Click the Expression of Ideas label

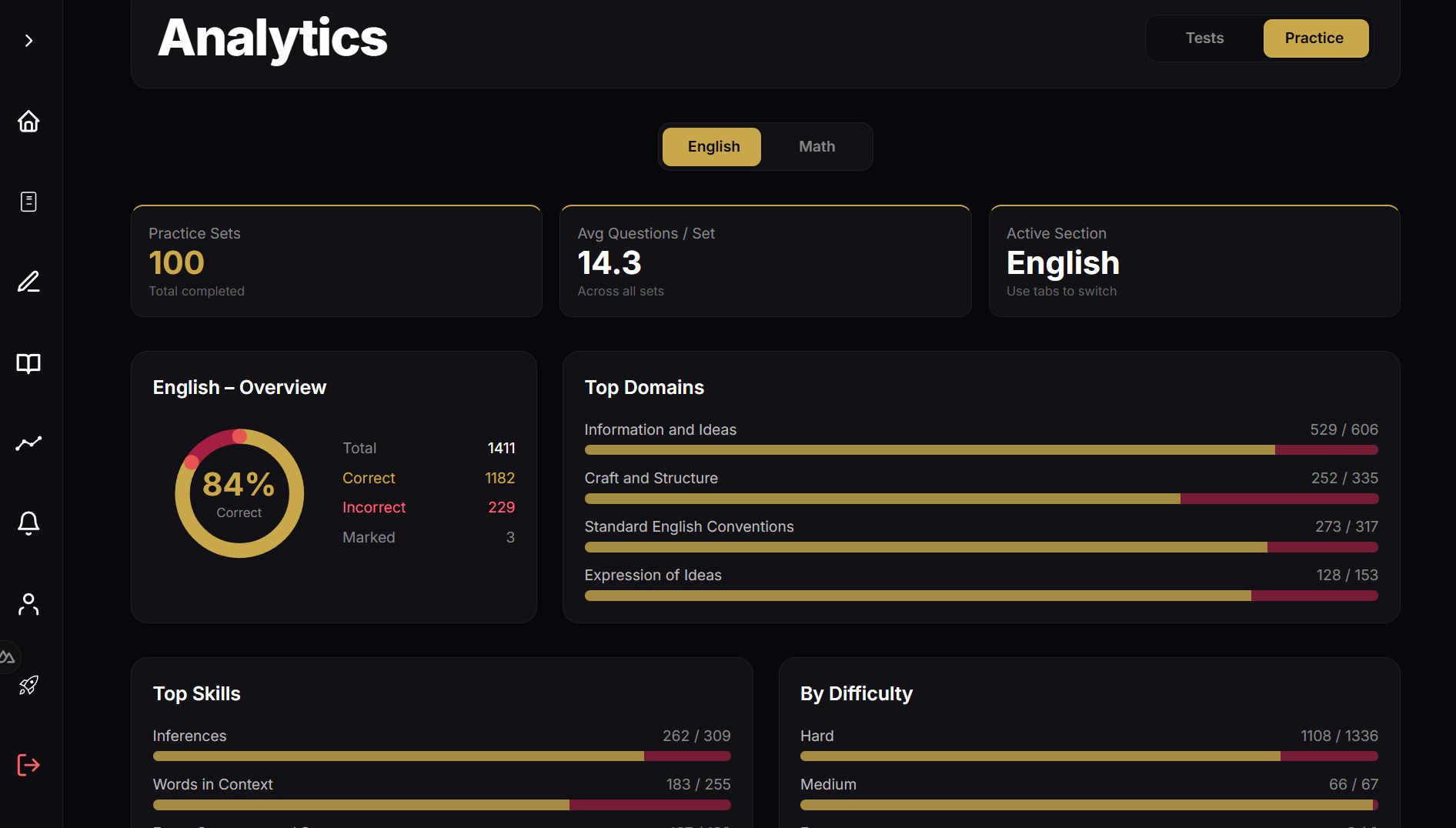point(653,575)
